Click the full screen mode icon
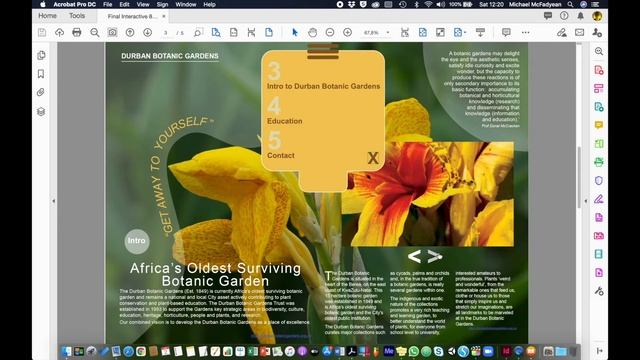 point(440,33)
